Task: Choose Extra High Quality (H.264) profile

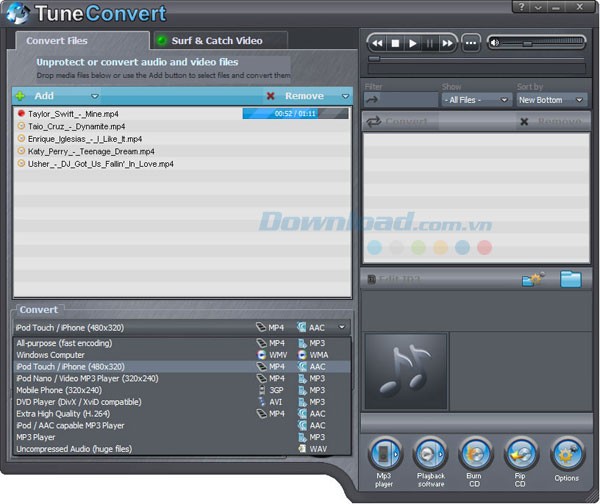Action: tap(182, 414)
